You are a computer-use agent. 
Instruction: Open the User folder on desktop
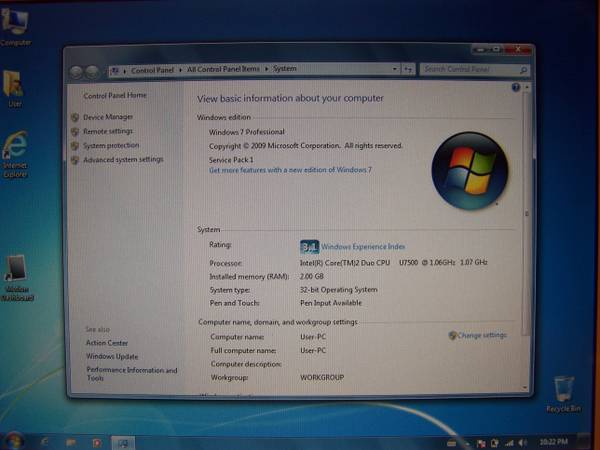pos(14,86)
